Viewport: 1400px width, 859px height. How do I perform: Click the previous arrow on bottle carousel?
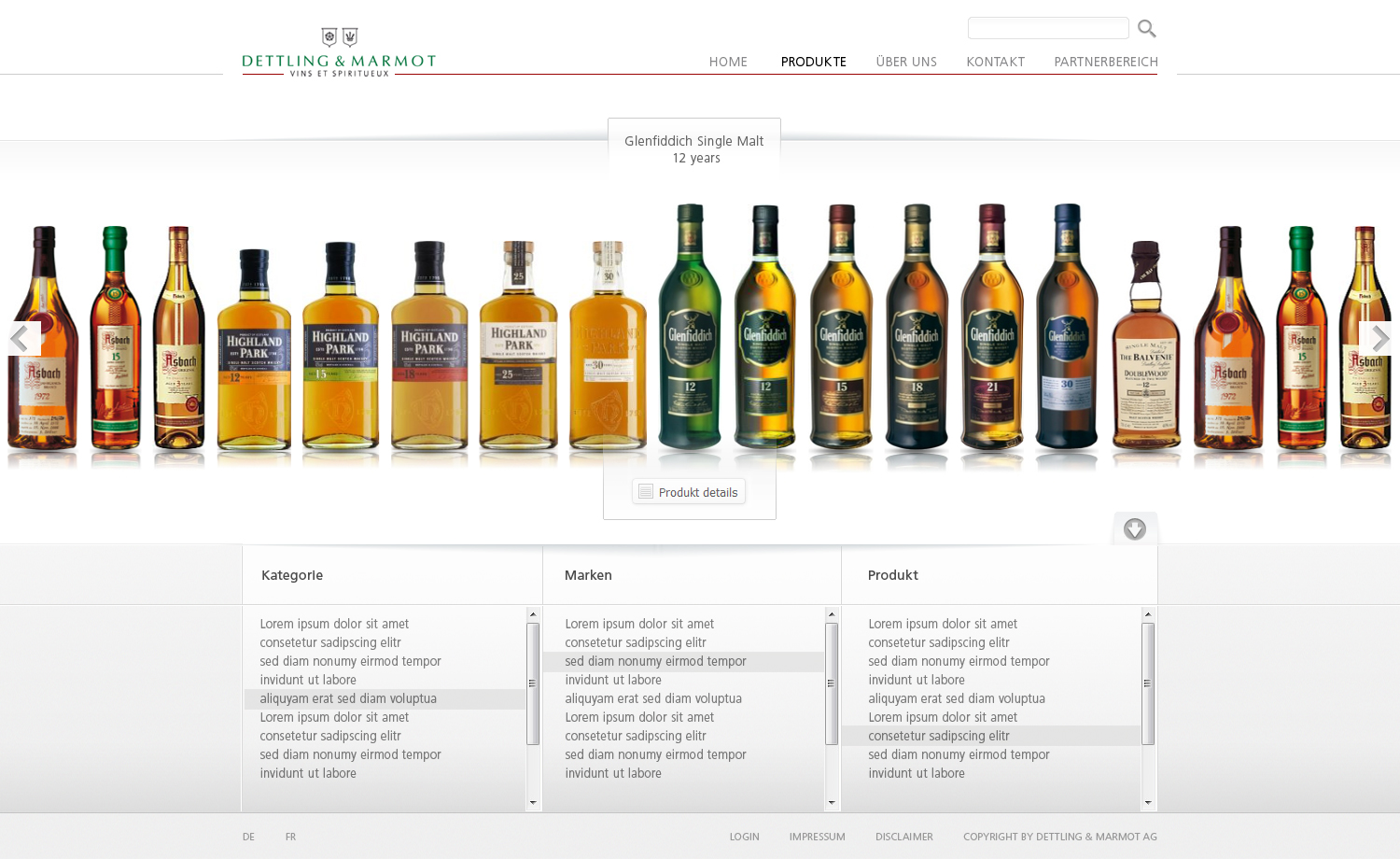21,338
